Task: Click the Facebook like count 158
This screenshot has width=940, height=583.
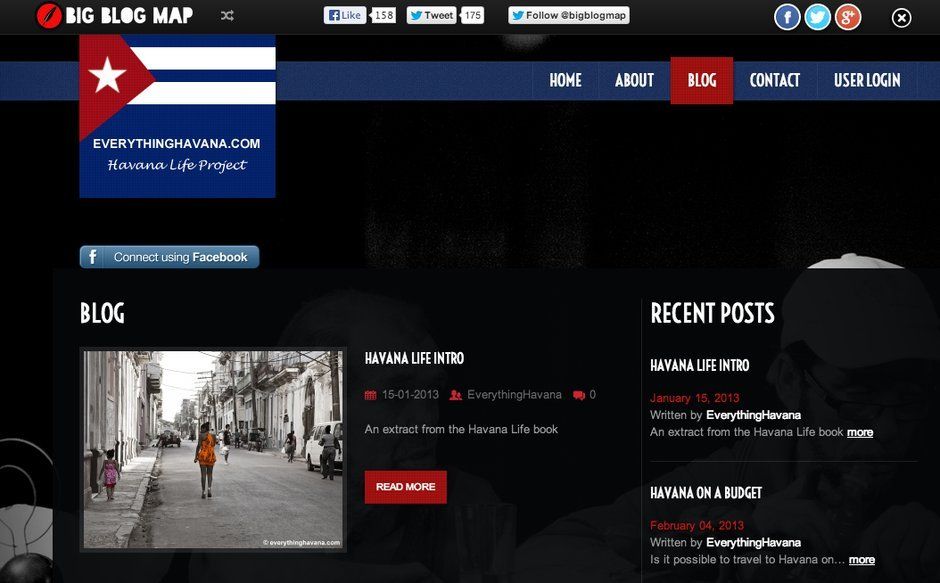Action: (x=384, y=16)
